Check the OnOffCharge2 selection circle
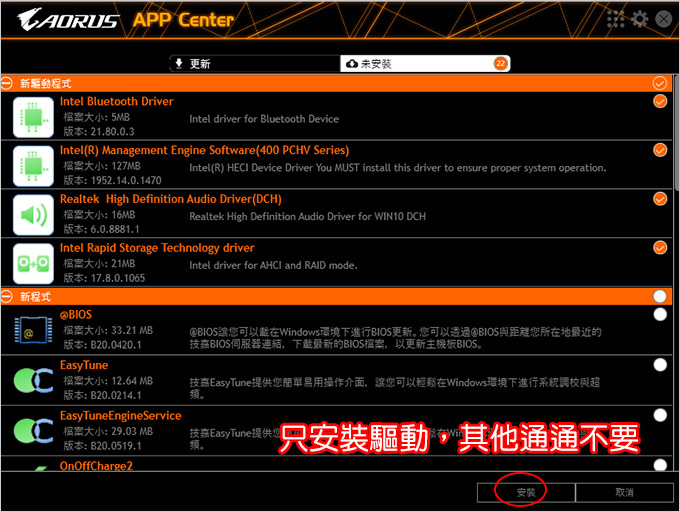 pyautogui.click(x=660, y=465)
